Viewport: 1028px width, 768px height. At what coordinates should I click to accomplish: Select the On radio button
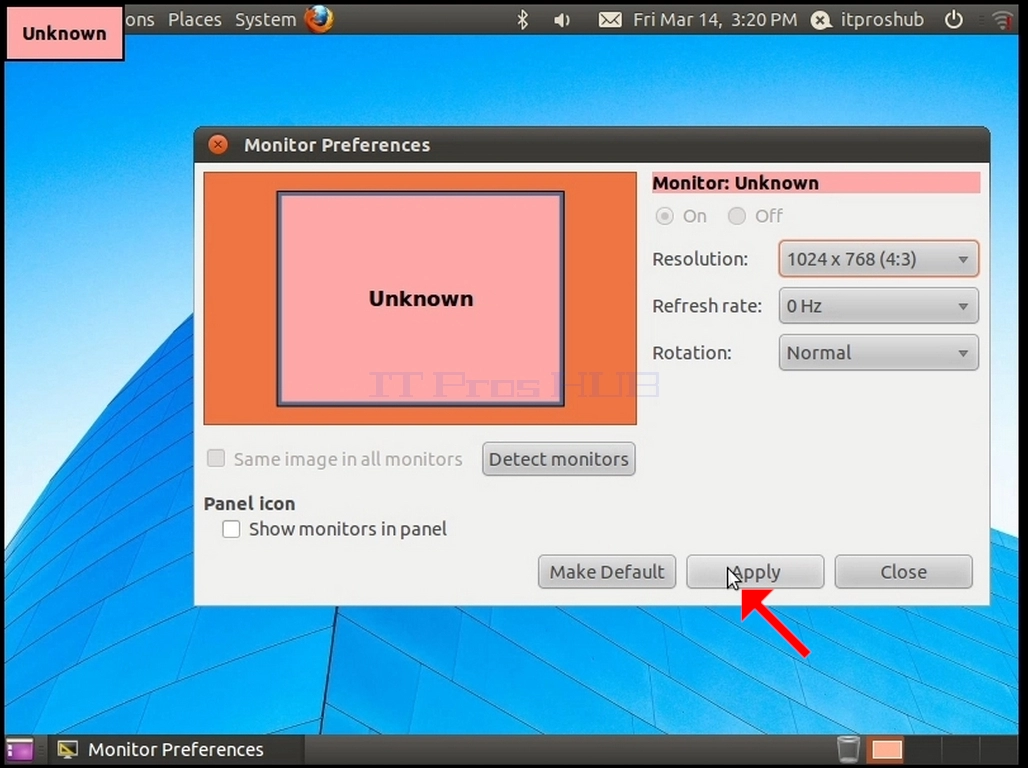point(664,216)
